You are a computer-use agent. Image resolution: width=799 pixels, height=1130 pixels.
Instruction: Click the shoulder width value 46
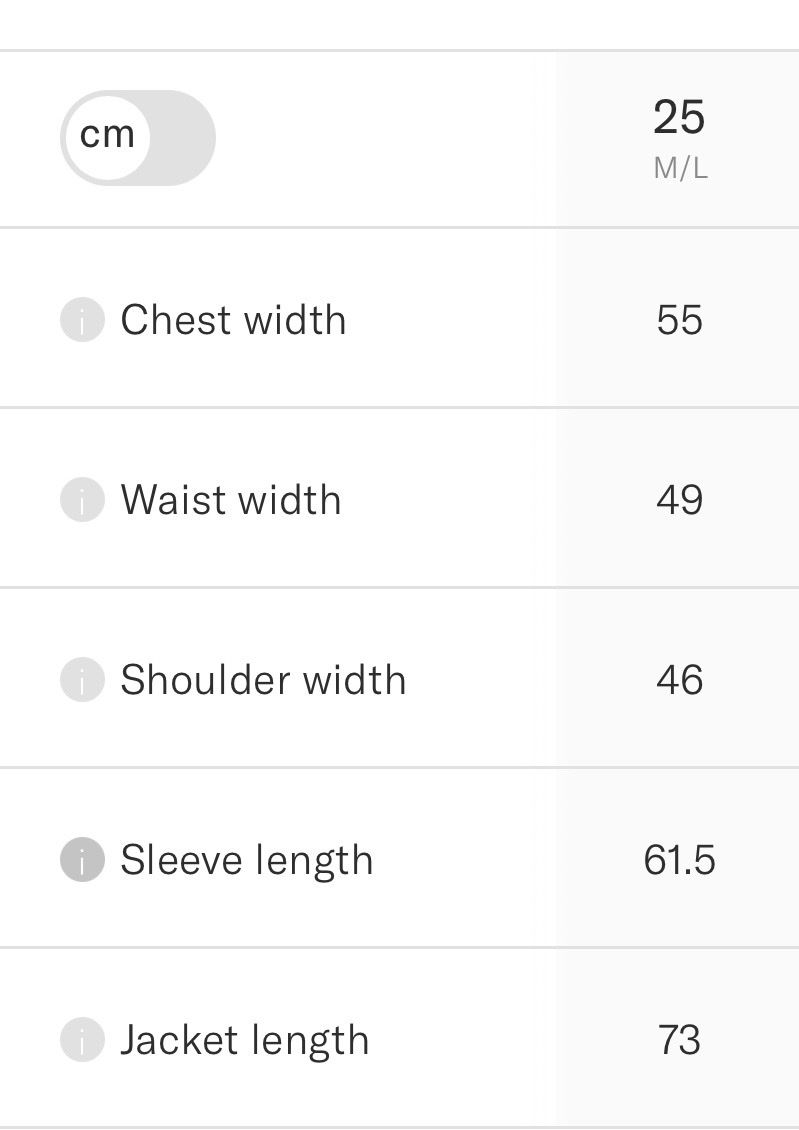(x=679, y=680)
